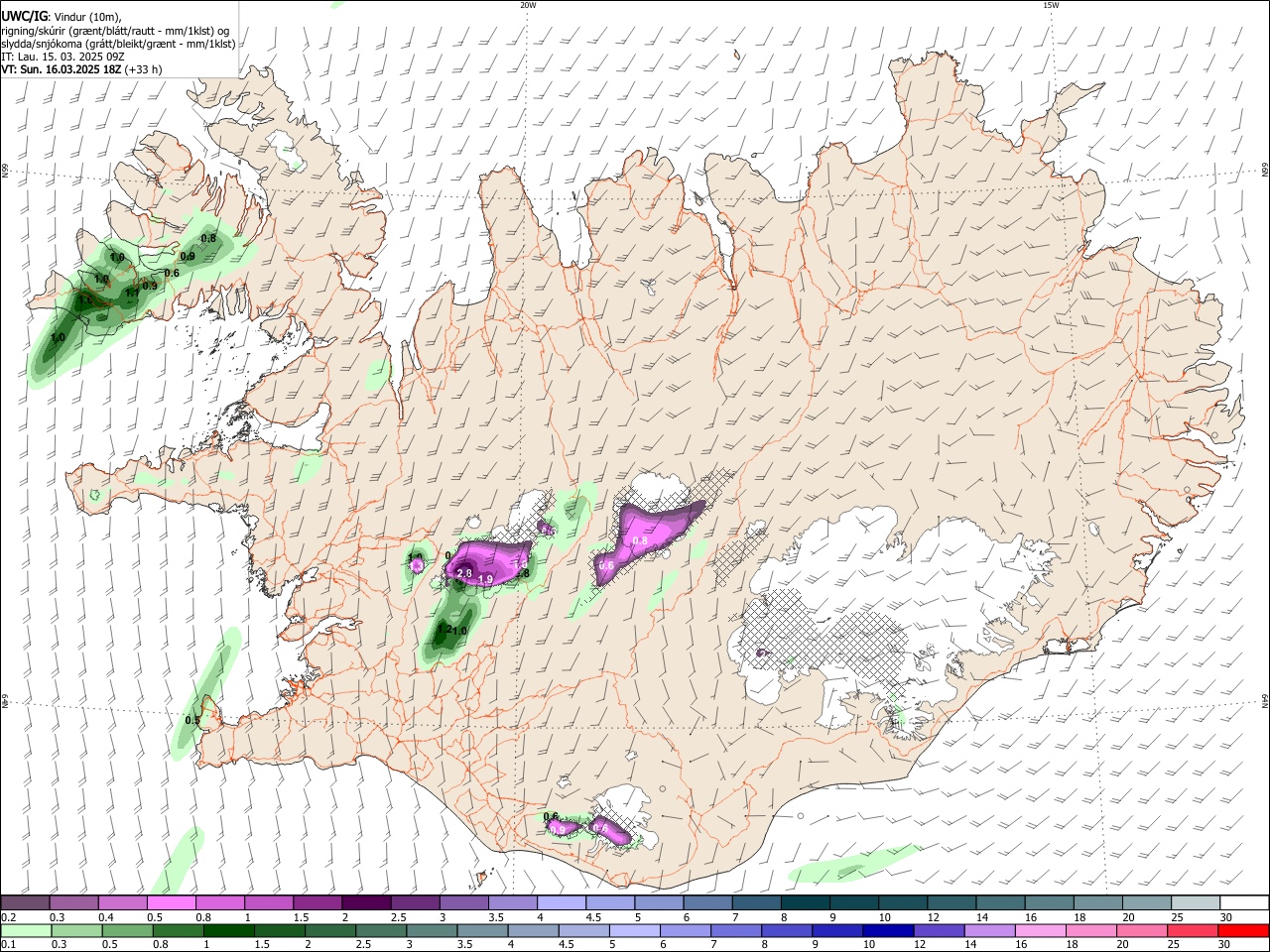The image size is (1270, 952).
Task: Click the '1.1' value in the Westfjords green area
Action: point(131,294)
